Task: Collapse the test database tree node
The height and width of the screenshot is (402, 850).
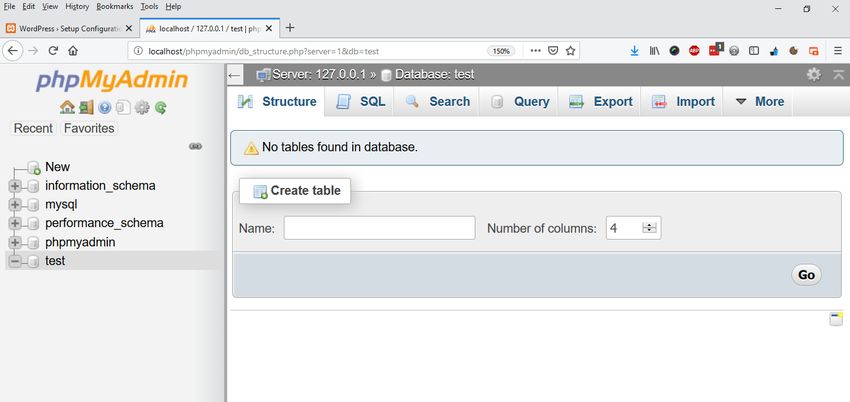Action: pos(15,261)
